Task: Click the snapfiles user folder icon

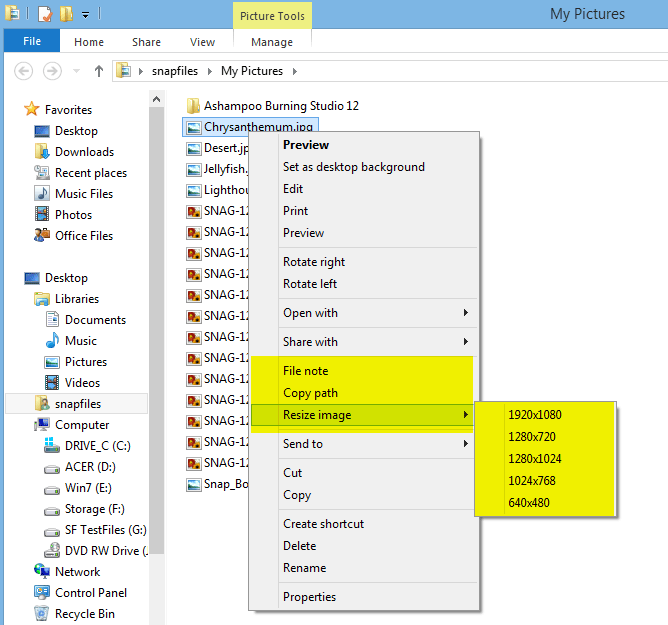Action: (42, 403)
